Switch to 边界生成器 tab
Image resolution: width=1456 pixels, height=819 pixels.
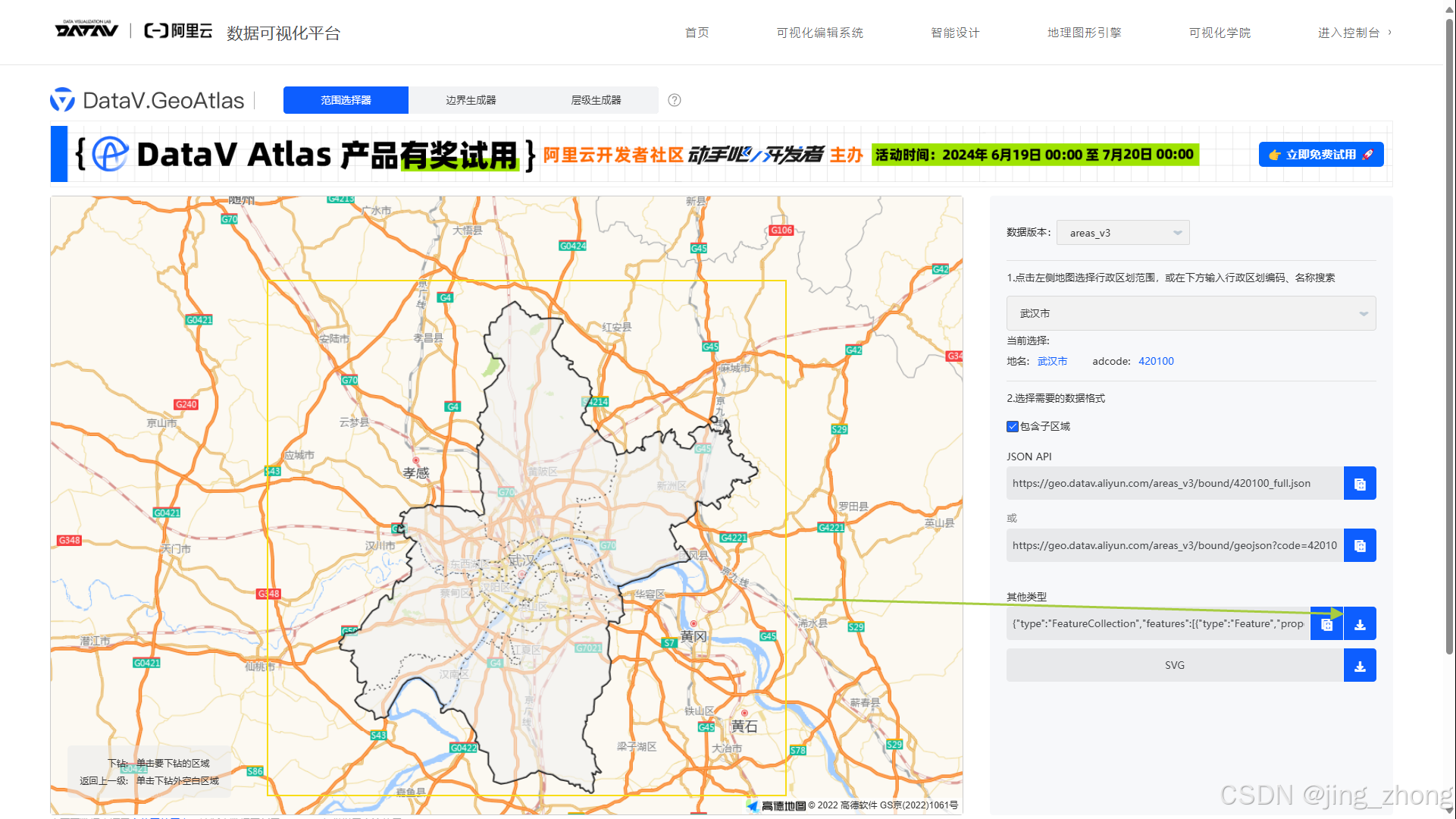coord(471,100)
